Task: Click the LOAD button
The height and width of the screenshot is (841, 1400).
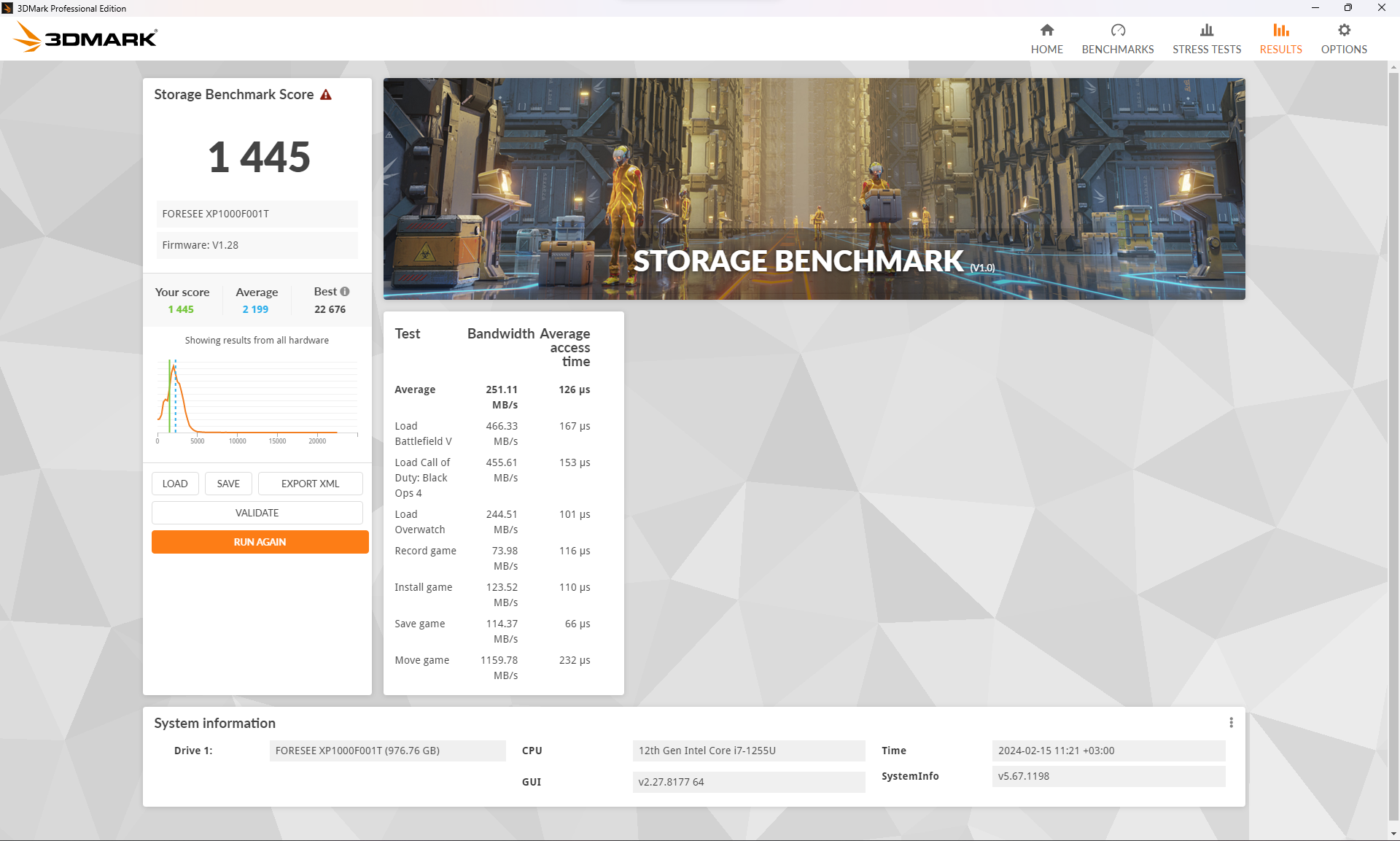Action: coord(175,484)
